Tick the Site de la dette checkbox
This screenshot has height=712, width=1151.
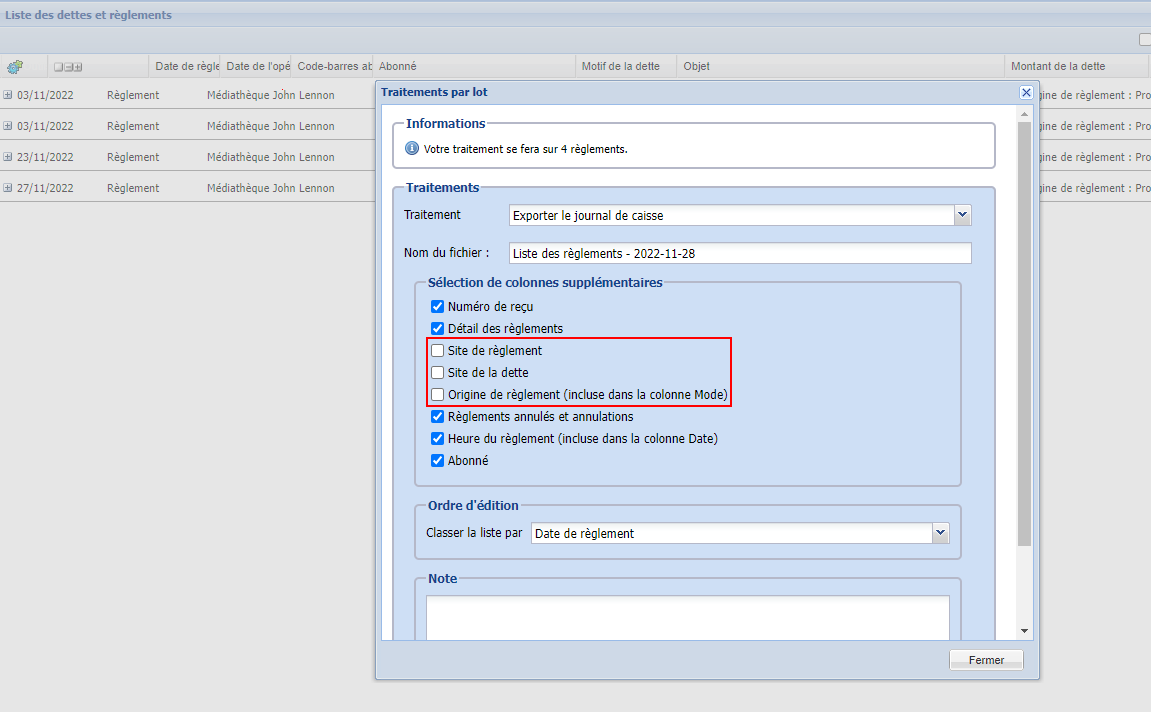coord(437,373)
